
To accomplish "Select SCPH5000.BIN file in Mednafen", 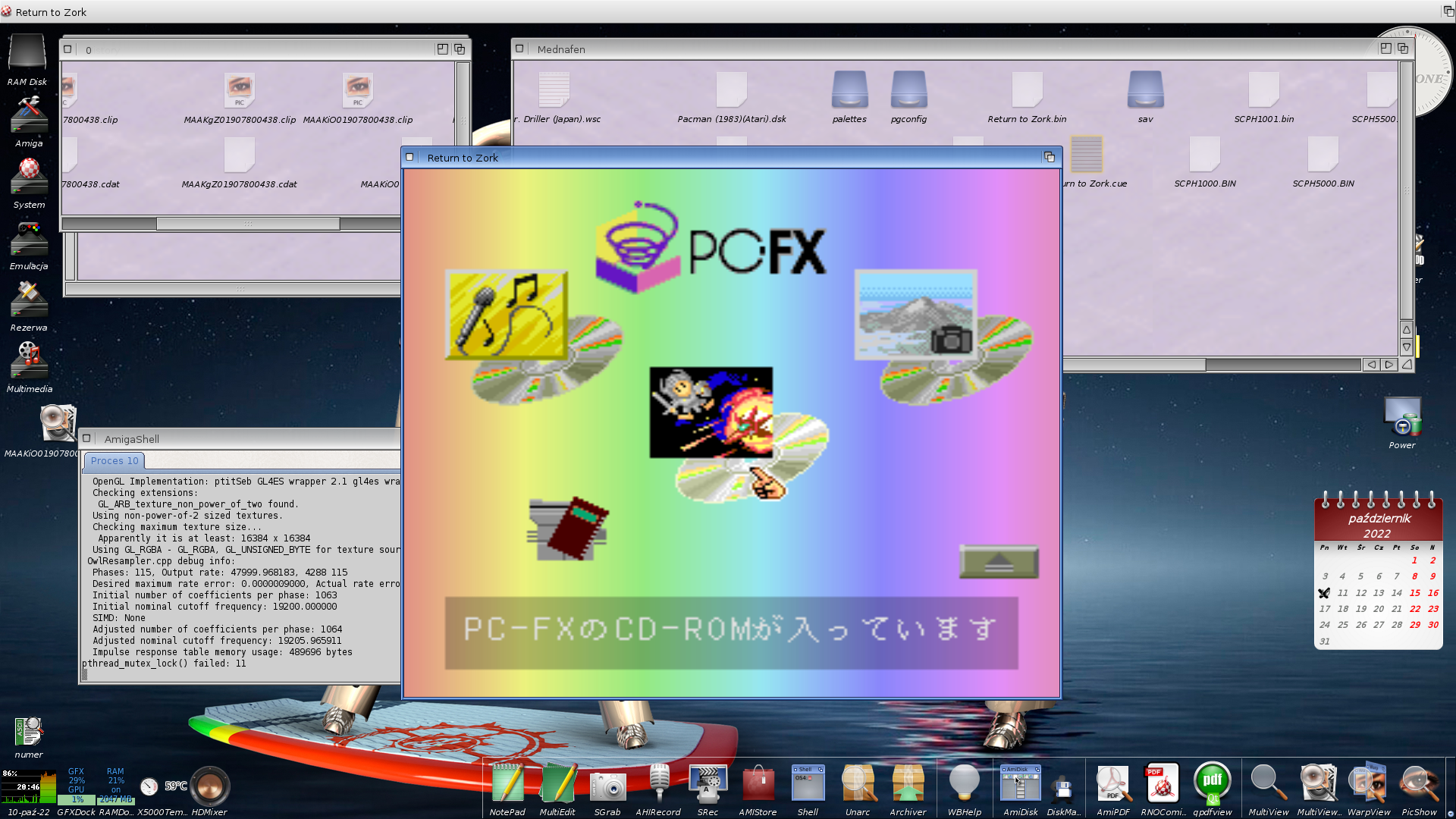I will point(1323,162).
